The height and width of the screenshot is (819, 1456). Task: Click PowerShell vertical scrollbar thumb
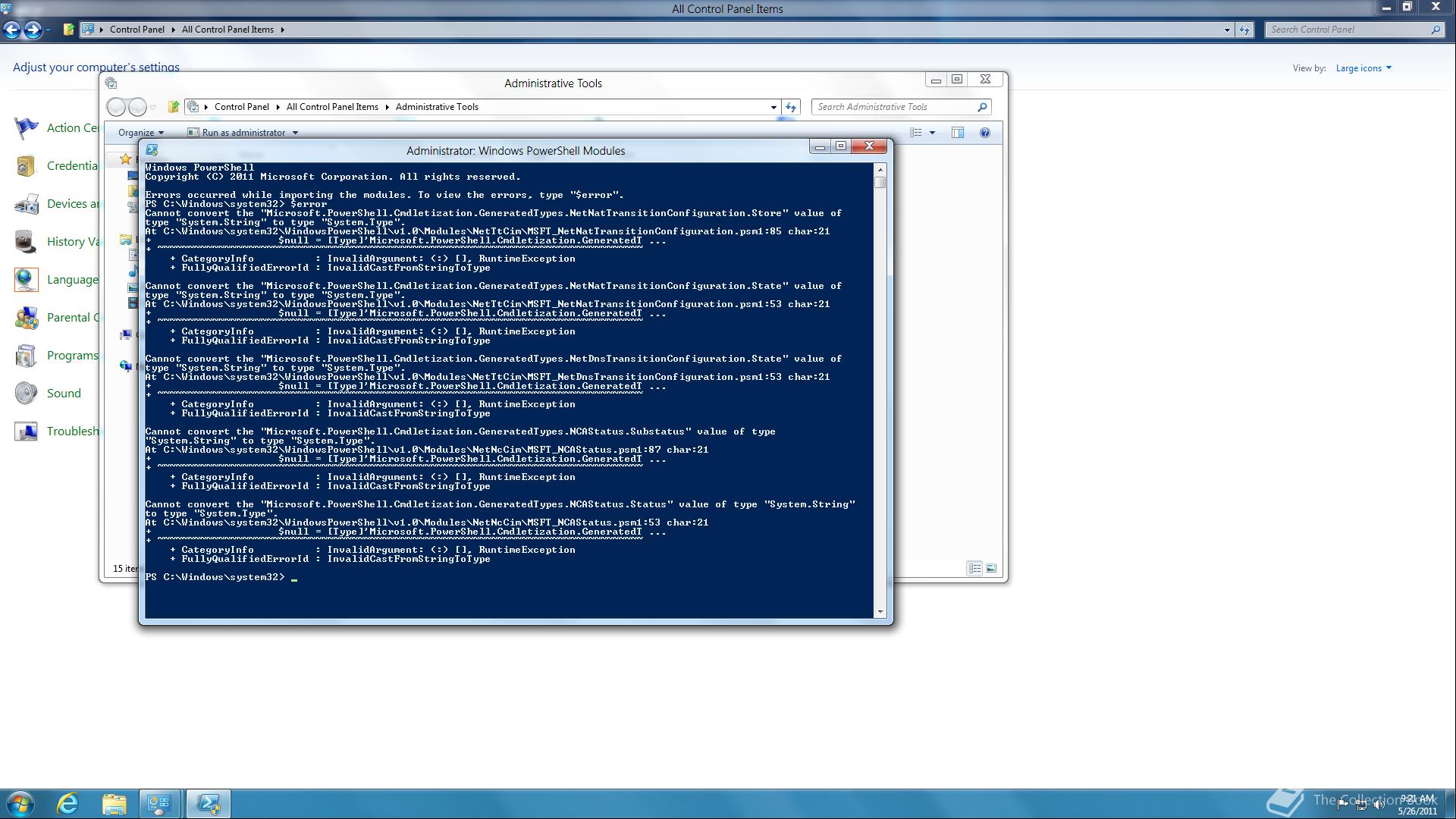880,182
